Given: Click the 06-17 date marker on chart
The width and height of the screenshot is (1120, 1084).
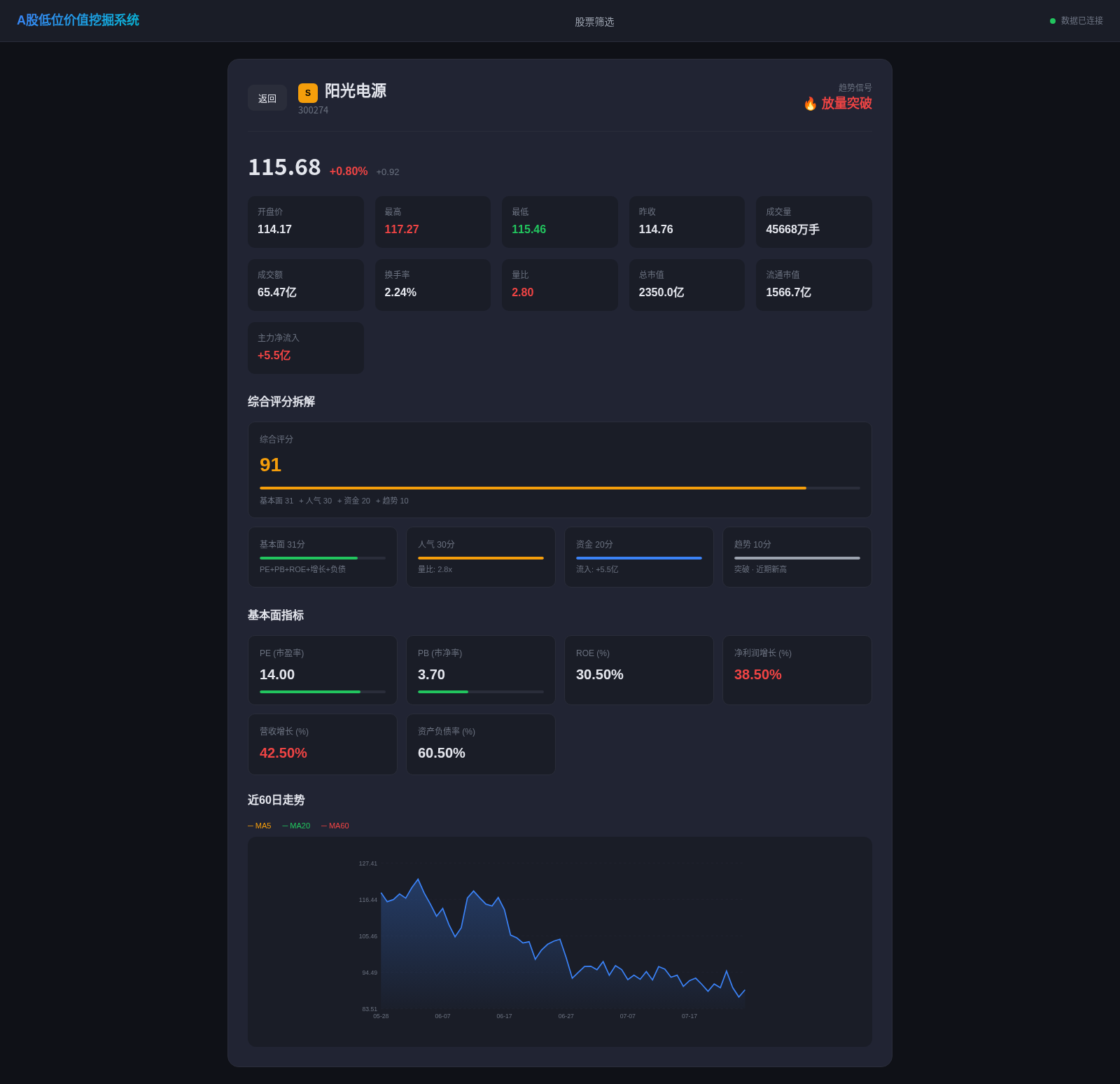Looking at the screenshot, I should coord(504,1016).
